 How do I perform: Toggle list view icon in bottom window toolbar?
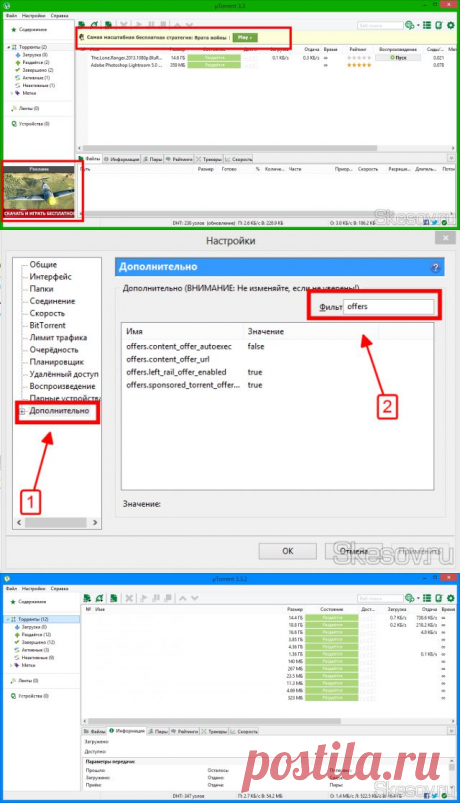[427, 598]
